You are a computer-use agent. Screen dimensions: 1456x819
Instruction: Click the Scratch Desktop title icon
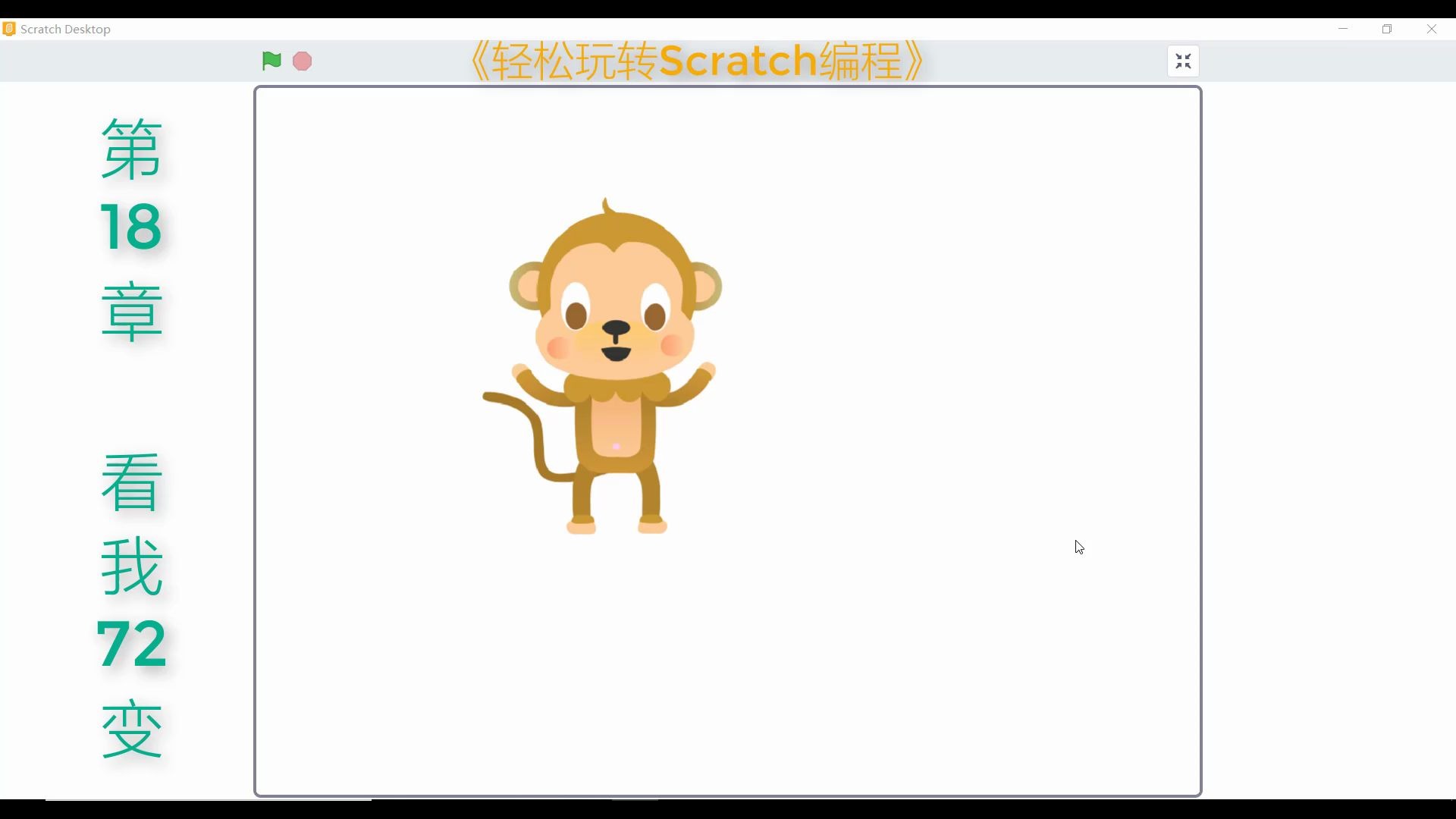pos(9,29)
